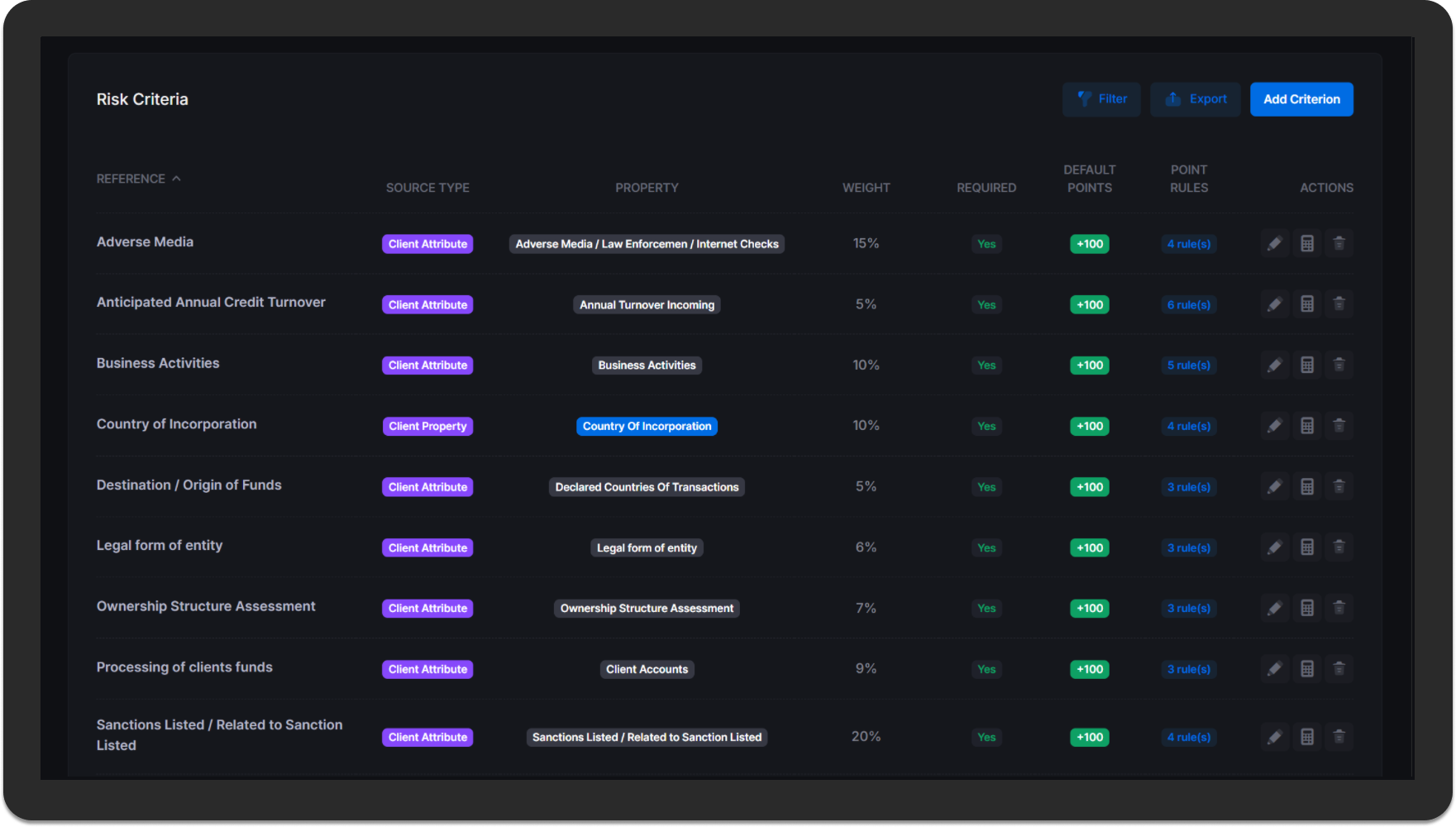The width and height of the screenshot is (1456, 827).
Task: Open the 4 rule(s) link for Adverse Media
Action: pyautogui.click(x=1188, y=244)
